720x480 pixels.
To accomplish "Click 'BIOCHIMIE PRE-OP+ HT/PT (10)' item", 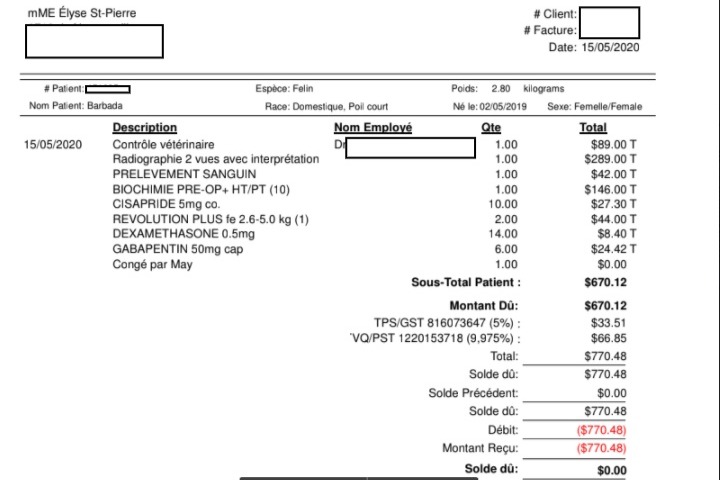I will [x=201, y=189].
